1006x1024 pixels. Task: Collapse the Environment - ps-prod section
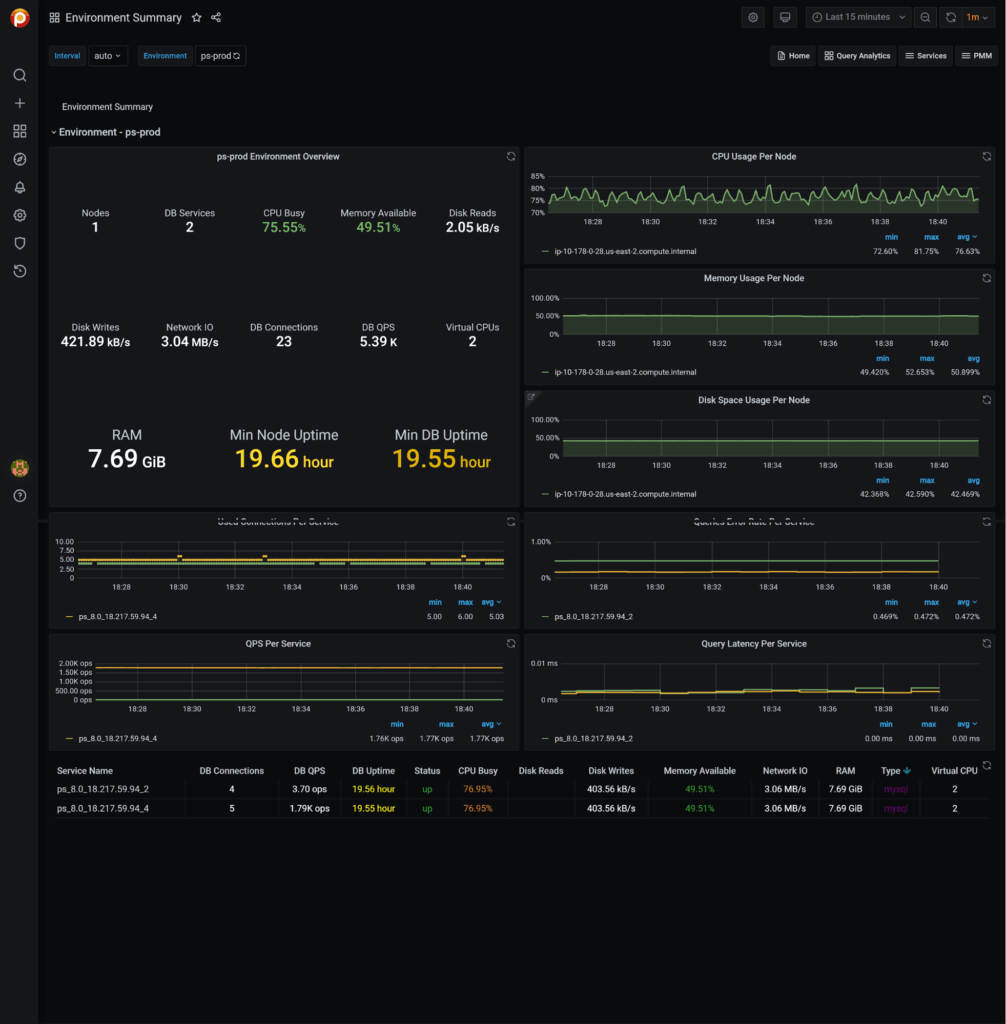pyautogui.click(x=54, y=131)
